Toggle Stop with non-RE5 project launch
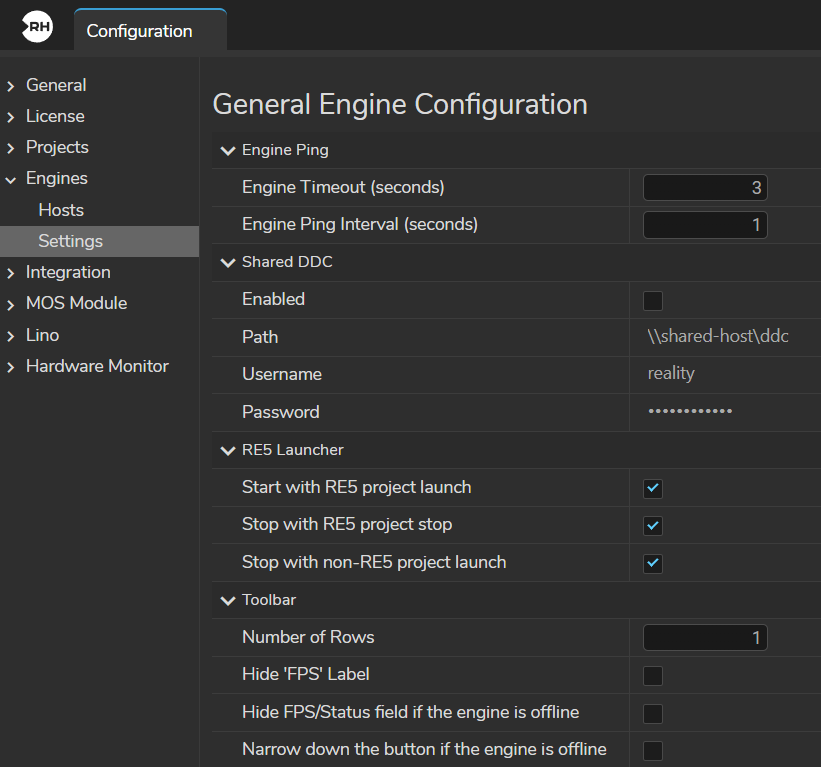The image size is (821, 767). [x=653, y=563]
